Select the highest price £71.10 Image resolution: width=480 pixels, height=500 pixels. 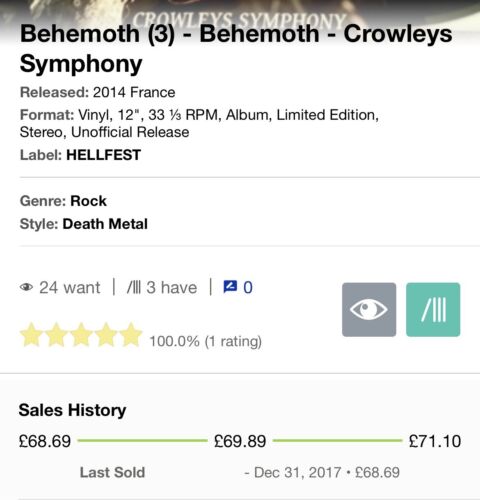[x=435, y=441]
